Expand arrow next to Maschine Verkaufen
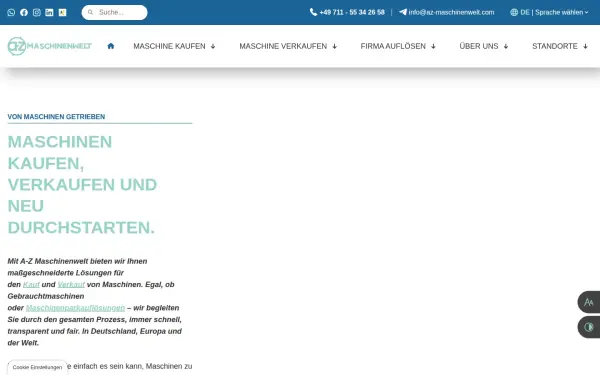Image resolution: width=600 pixels, height=375 pixels. point(335,46)
